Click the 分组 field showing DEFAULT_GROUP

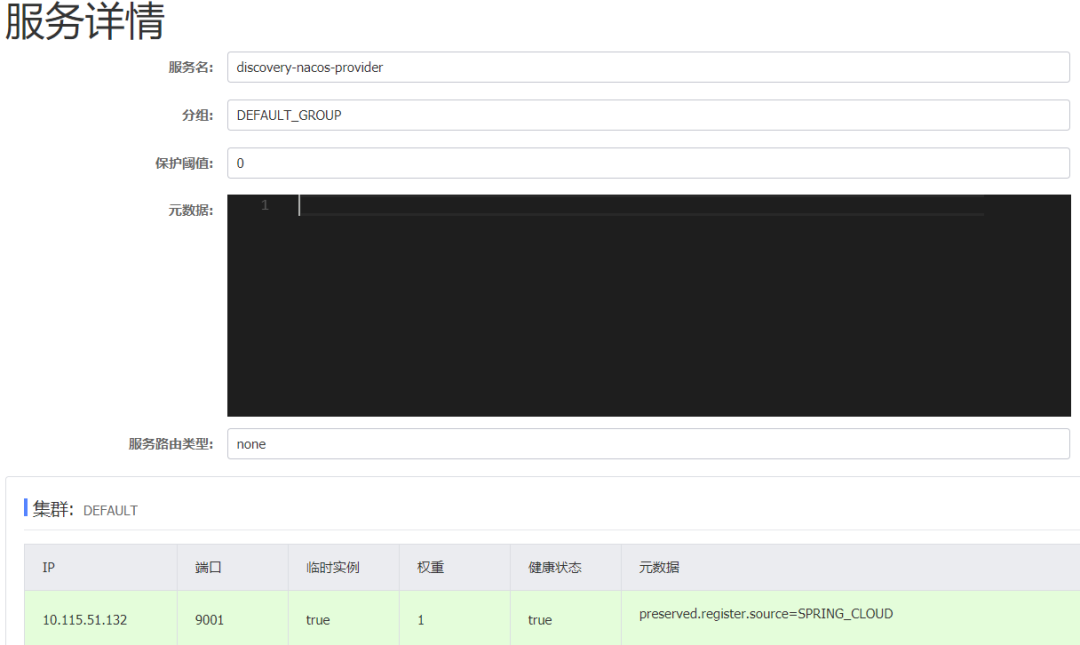pos(648,115)
